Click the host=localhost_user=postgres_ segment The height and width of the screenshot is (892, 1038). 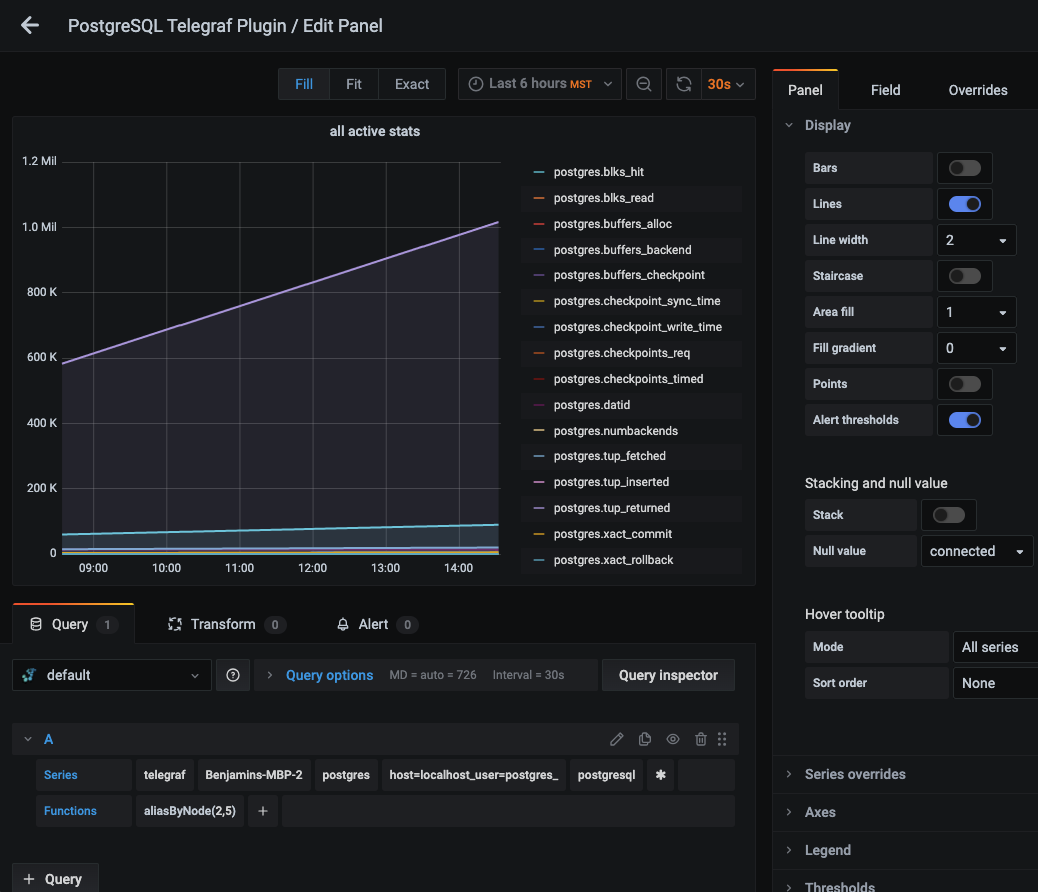[473, 775]
